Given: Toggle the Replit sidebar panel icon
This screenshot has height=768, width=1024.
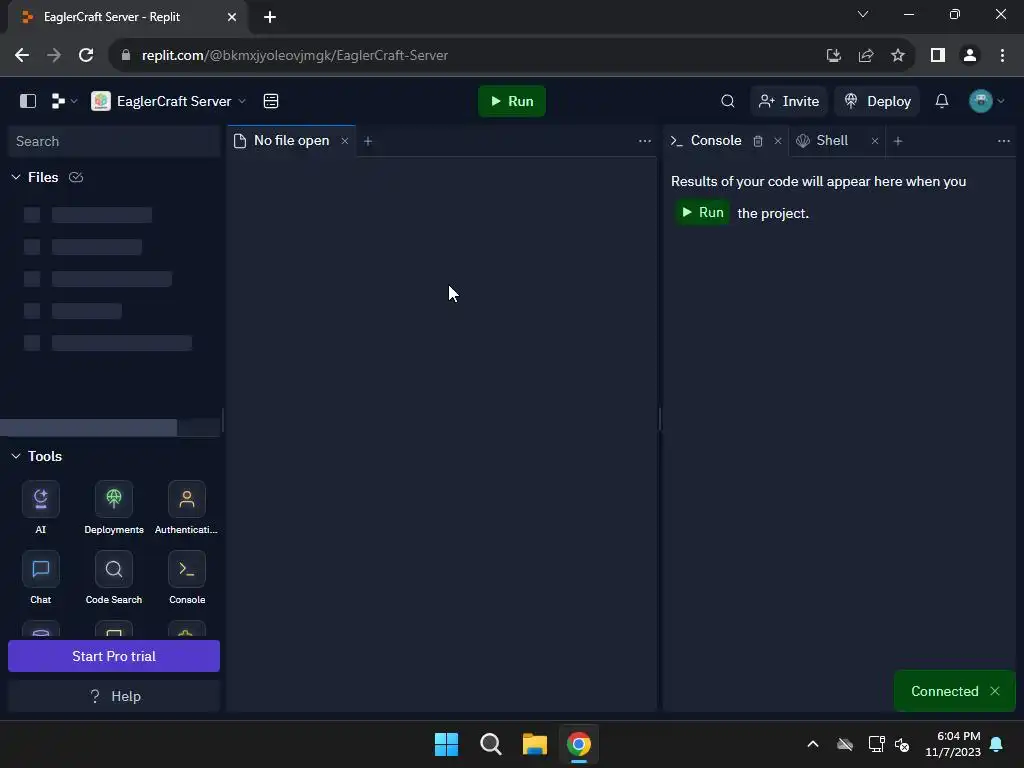Looking at the screenshot, I should pyautogui.click(x=27, y=101).
